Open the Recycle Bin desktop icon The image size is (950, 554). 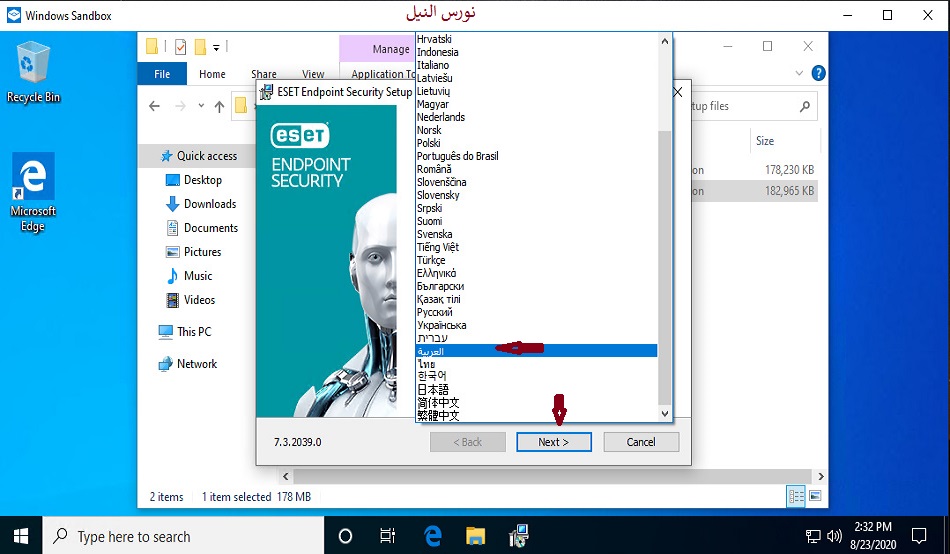[x=32, y=70]
